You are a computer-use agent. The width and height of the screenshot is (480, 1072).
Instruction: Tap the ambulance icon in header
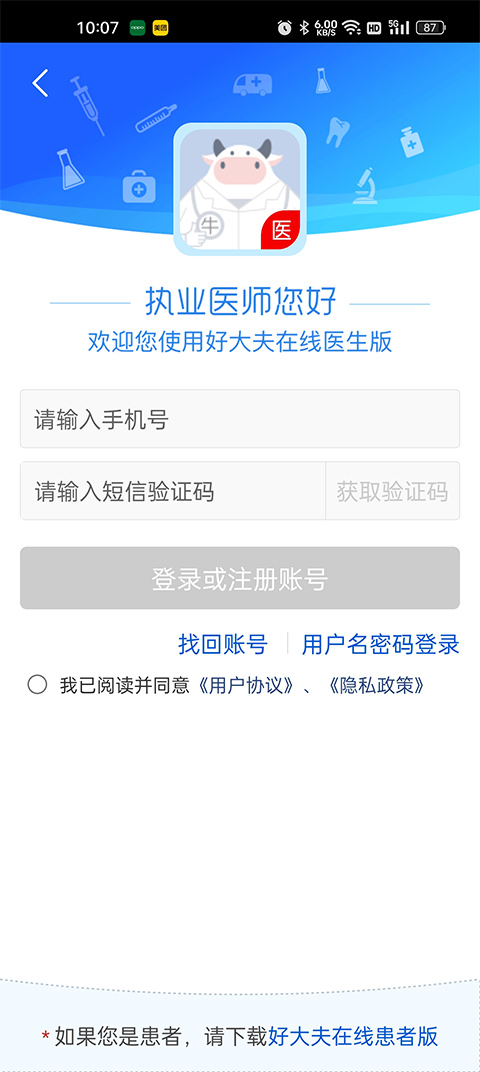[x=252, y=85]
